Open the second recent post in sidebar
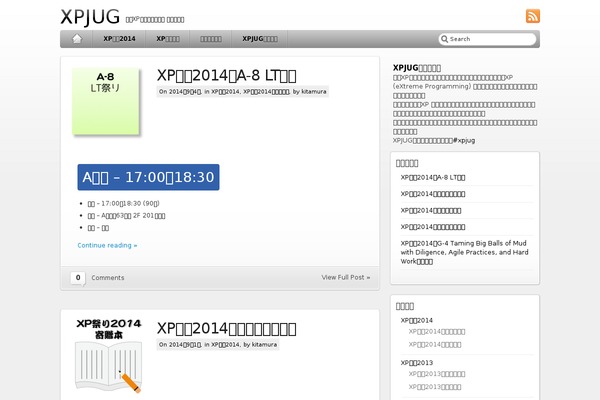The width and height of the screenshot is (600, 400). coord(433,194)
